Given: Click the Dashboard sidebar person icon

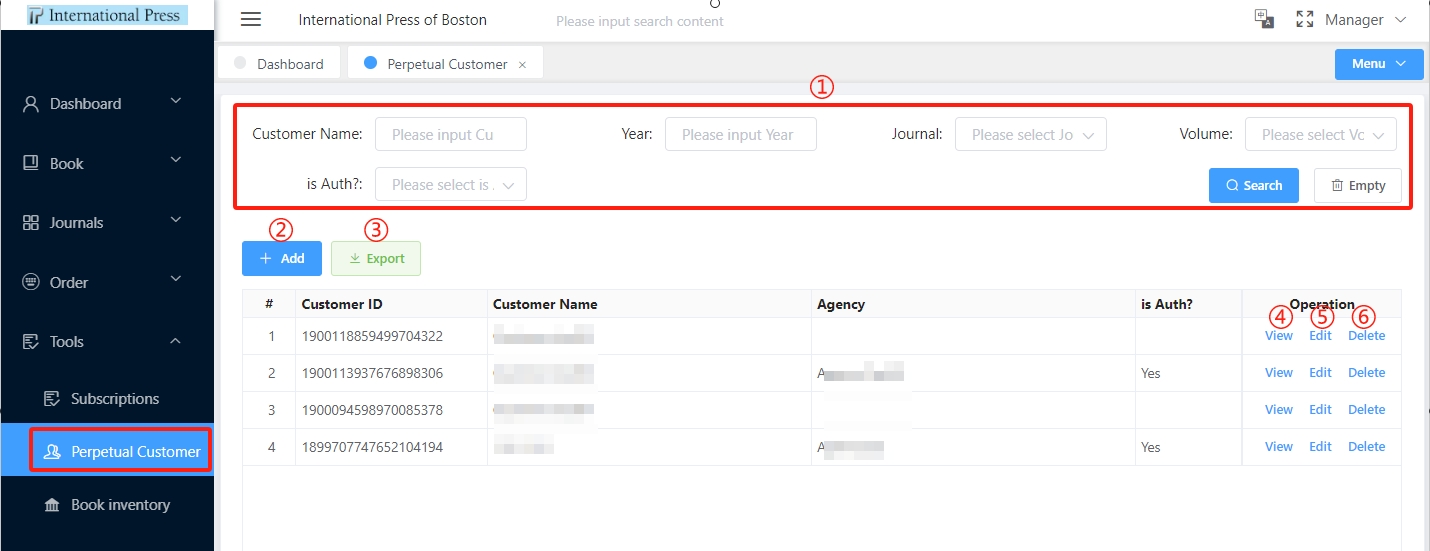Looking at the screenshot, I should pos(31,103).
